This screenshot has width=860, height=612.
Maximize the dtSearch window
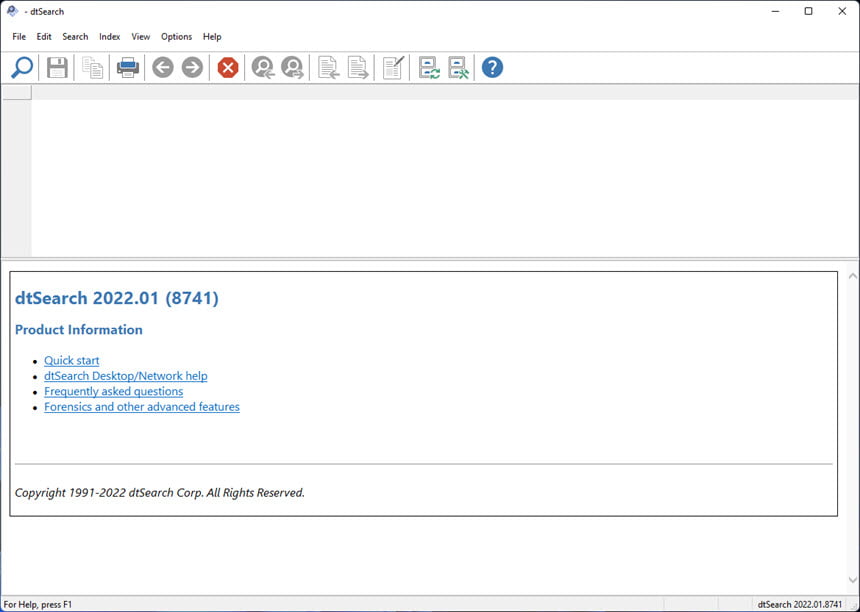pos(808,12)
